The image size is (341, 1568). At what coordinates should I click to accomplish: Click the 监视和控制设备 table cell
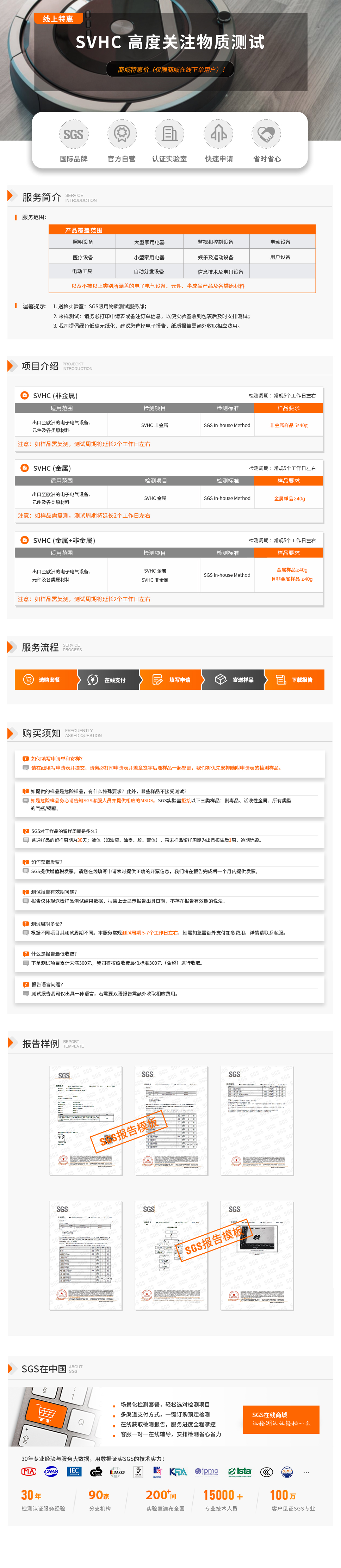216,242
